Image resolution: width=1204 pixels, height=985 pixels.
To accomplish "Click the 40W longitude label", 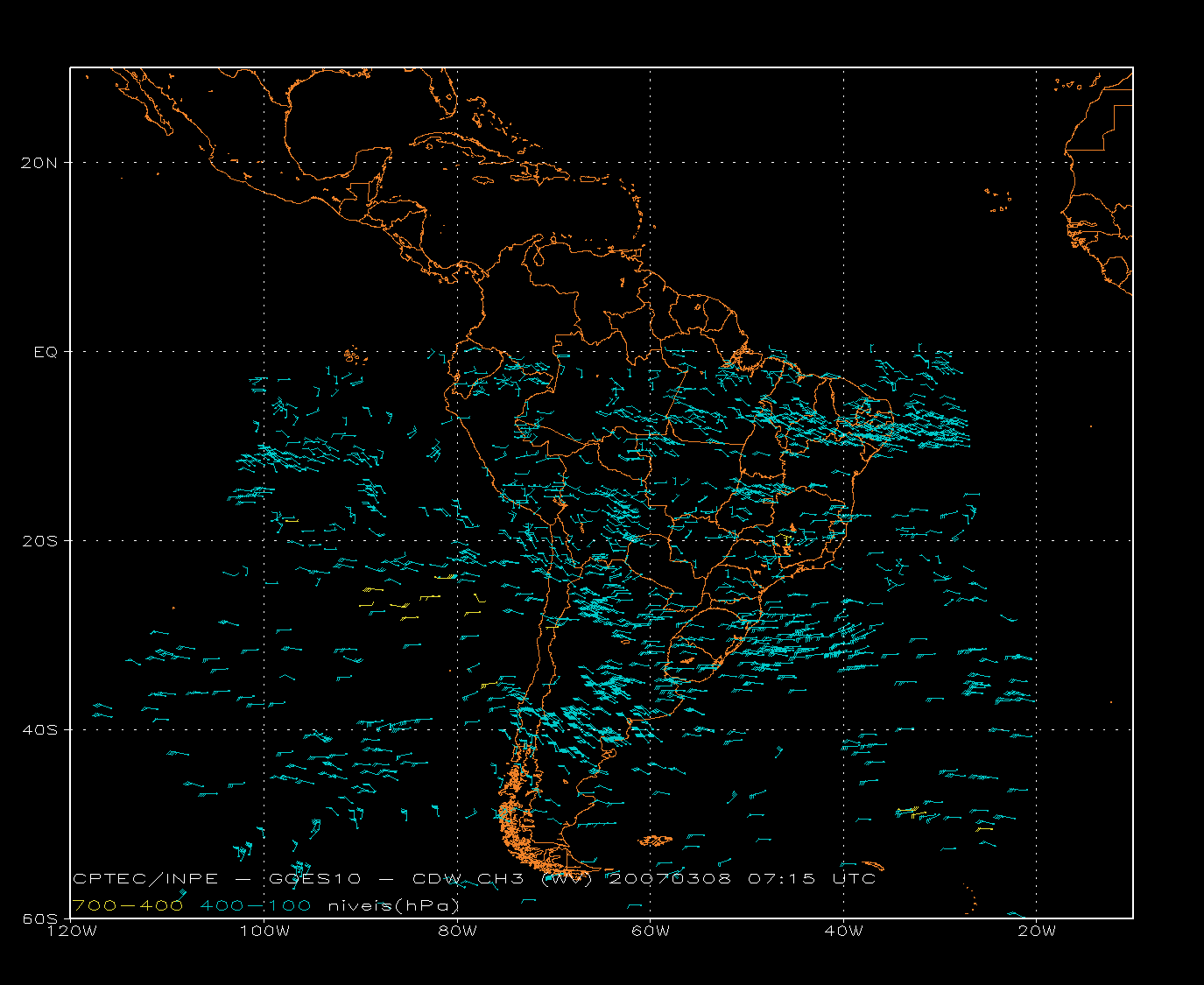I will coord(843,931).
